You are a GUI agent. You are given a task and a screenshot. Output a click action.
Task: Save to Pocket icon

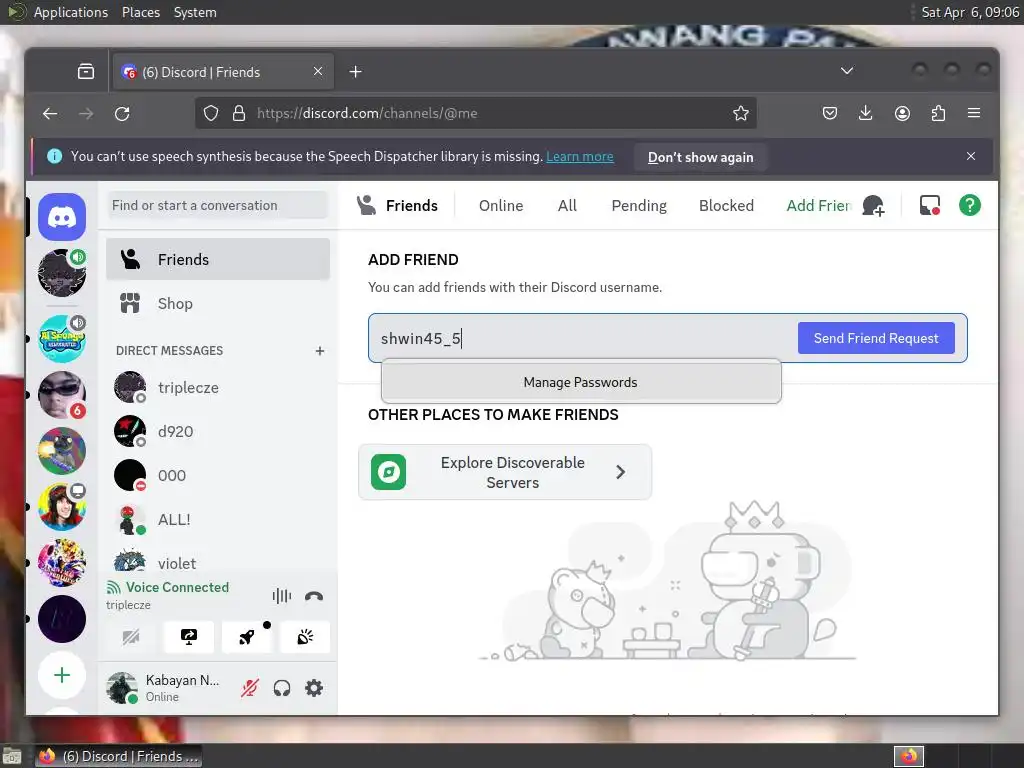tap(829, 114)
